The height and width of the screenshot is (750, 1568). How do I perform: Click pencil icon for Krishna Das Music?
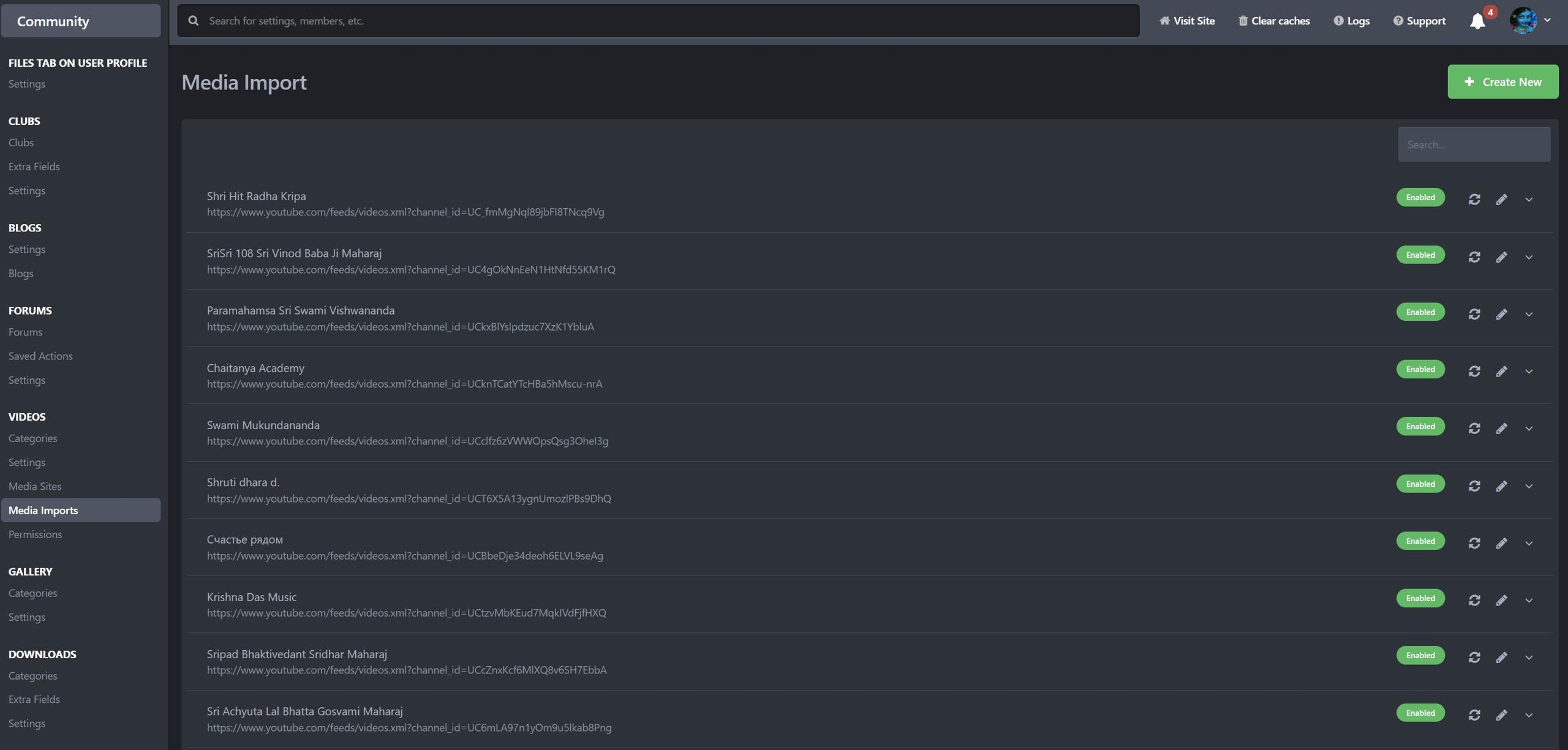click(x=1501, y=601)
